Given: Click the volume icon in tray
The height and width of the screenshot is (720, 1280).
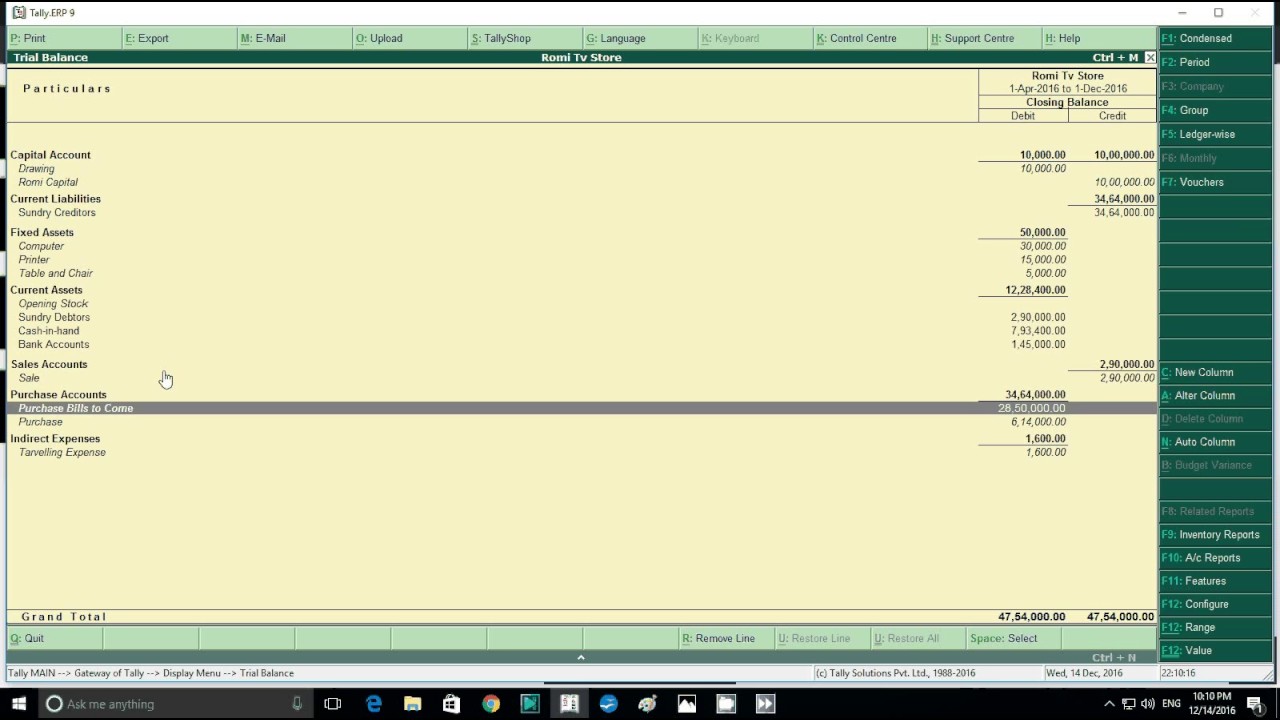Looking at the screenshot, I should click(x=1148, y=704).
